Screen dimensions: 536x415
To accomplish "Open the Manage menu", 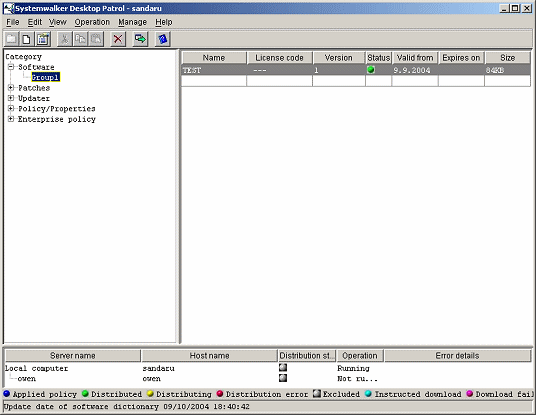I will [x=133, y=22].
